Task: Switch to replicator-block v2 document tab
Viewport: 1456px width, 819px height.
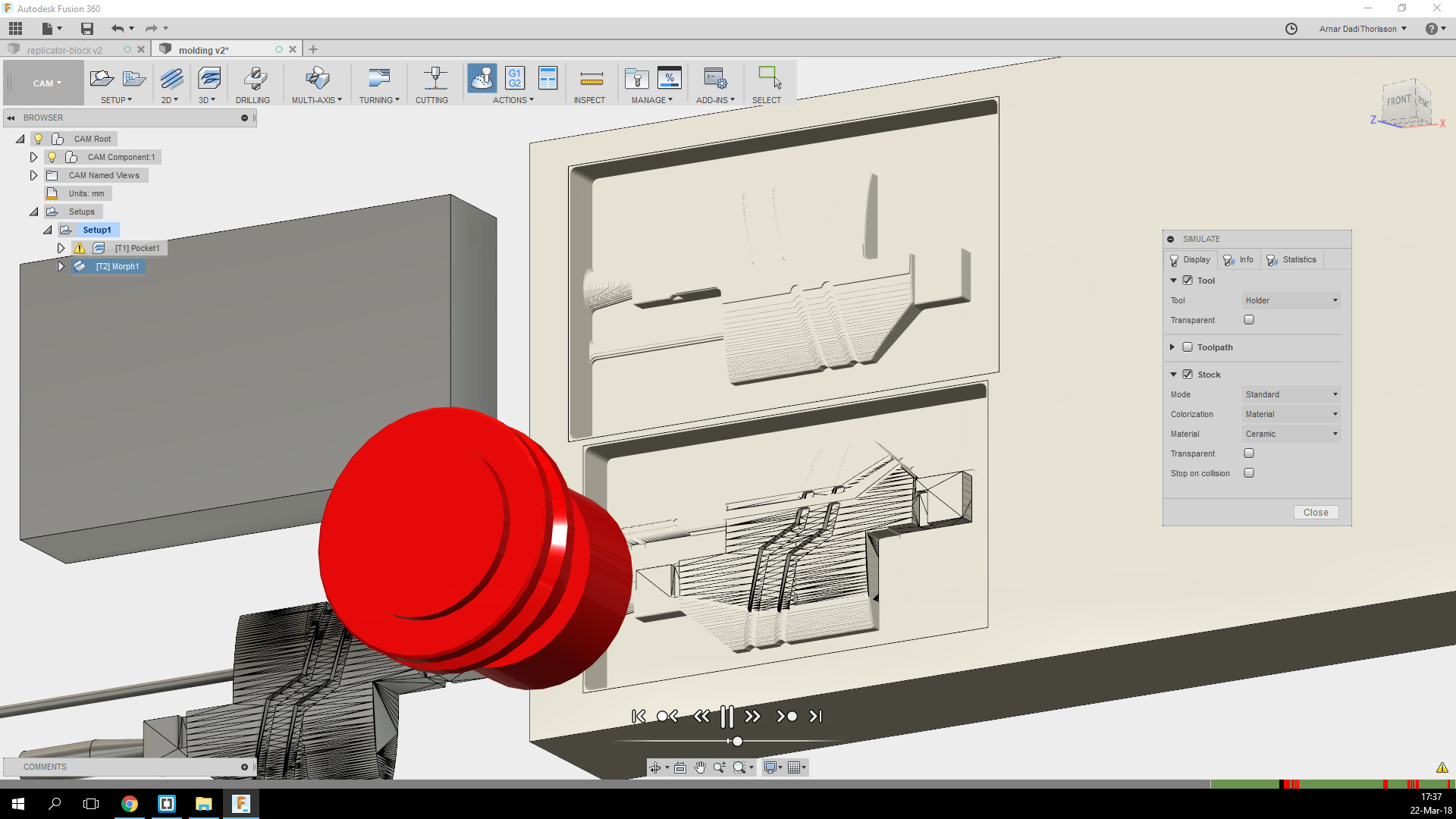Action: [x=64, y=50]
